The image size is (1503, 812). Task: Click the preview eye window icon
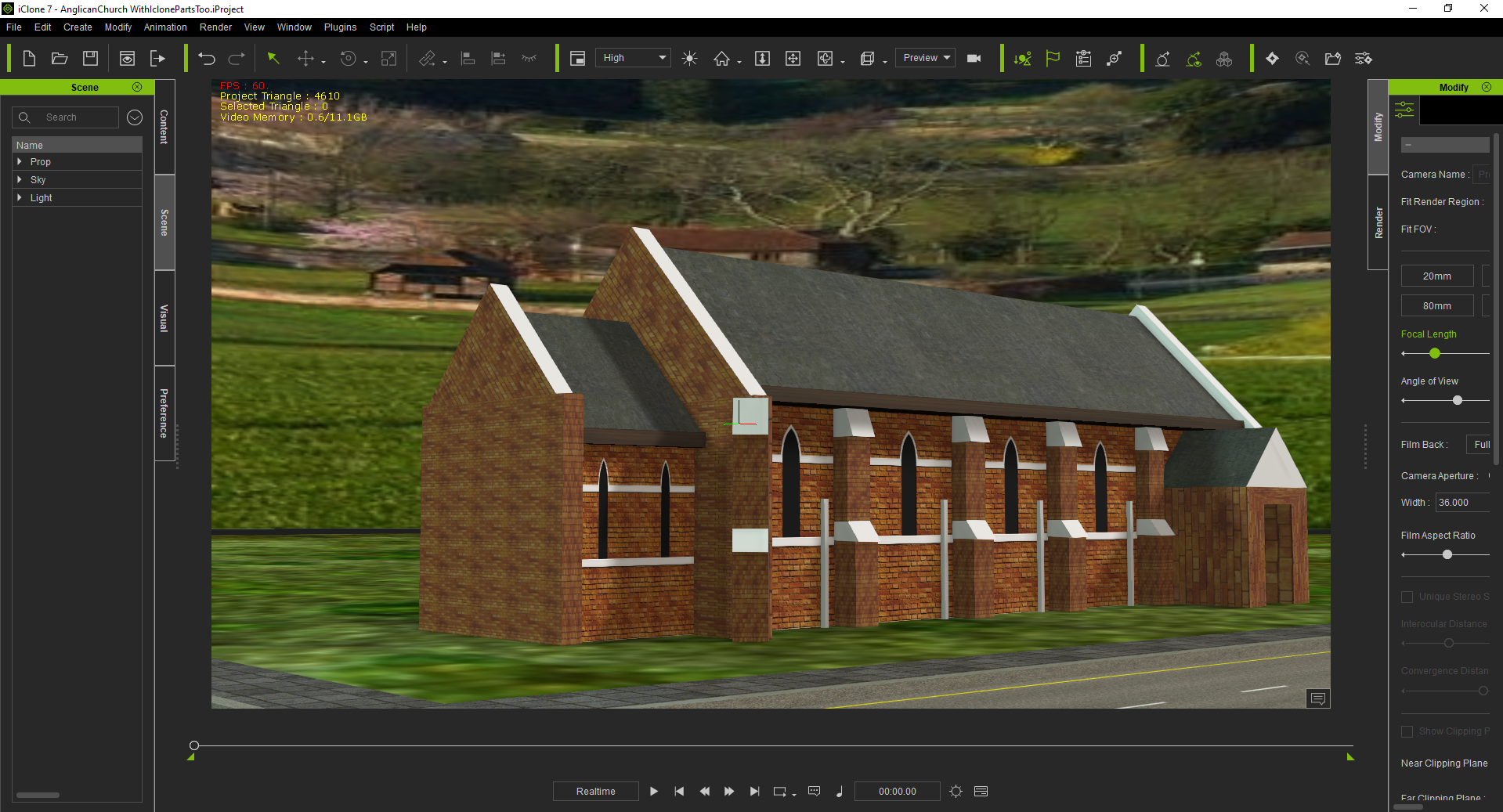127,58
